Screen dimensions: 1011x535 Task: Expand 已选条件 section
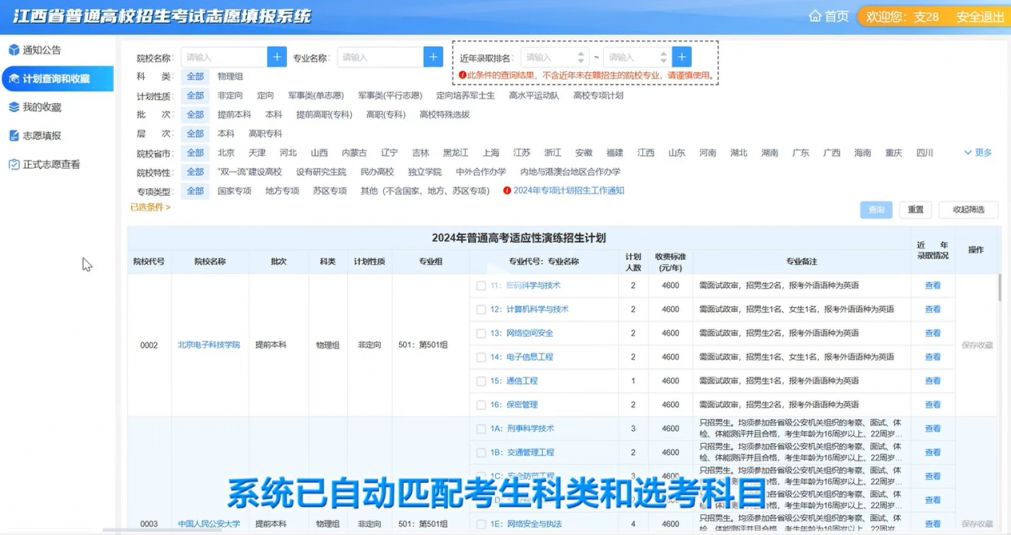(150, 208)
